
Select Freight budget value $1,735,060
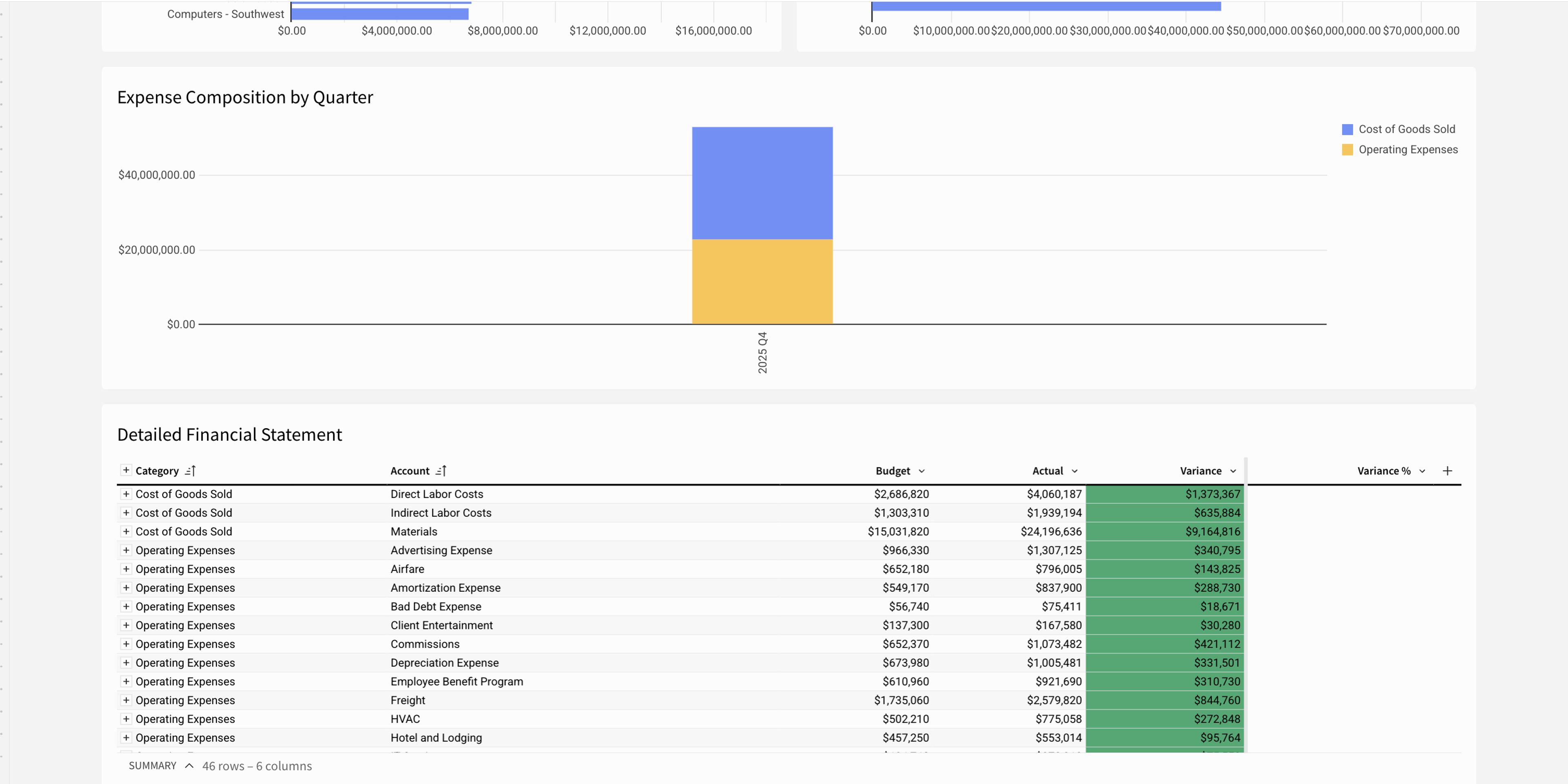point(902,700)
